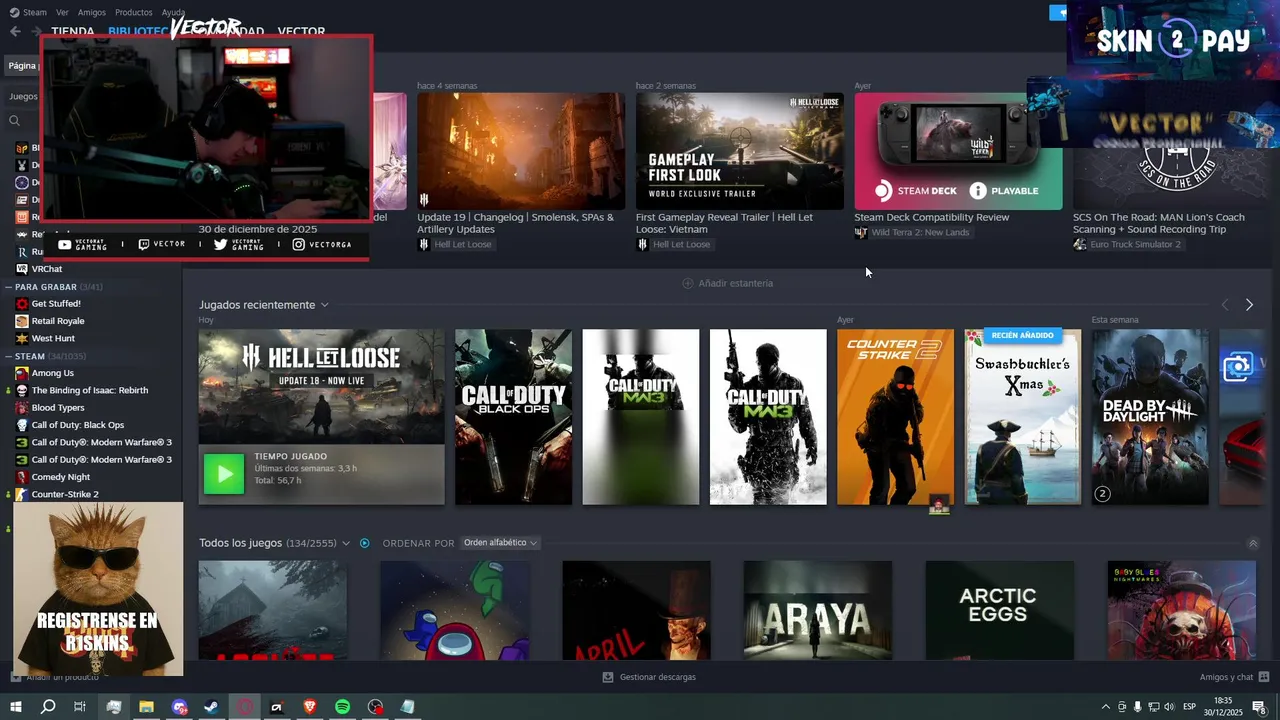Image resolution: width=1280 pixels, height=720 pixels.
Task: Click the downloads icon beside Gestionar descargas
Action: 608,677
